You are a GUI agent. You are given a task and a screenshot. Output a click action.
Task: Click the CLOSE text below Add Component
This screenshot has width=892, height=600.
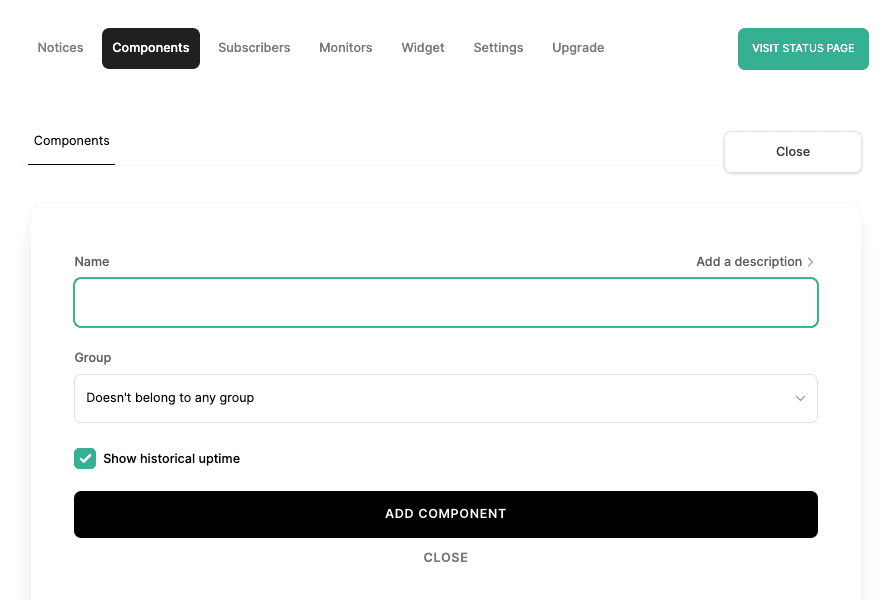tap(446, 558)
